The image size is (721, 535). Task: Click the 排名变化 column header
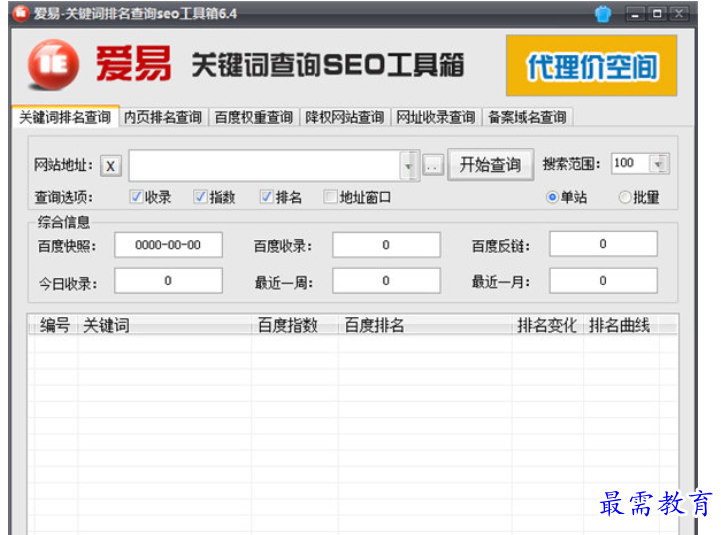tap(547, 325)
